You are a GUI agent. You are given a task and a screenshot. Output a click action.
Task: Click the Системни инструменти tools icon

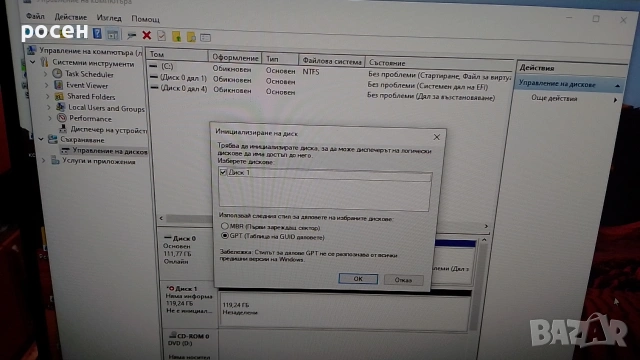[44, 62]
